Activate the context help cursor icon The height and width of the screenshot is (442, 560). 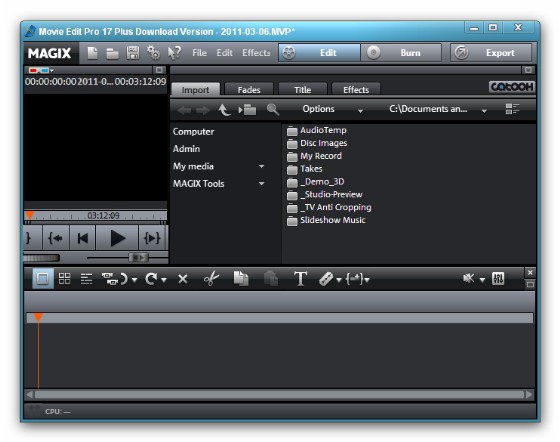pos(174,53)
